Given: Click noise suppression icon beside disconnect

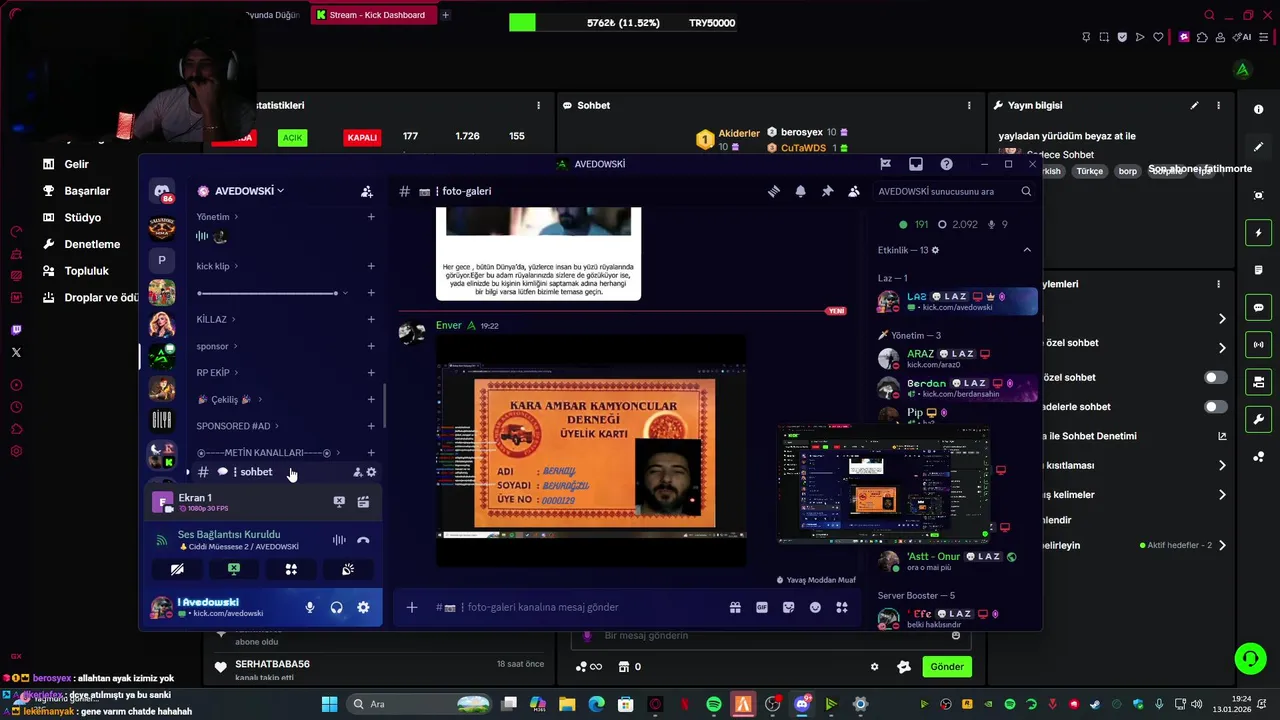Looking at the screenshot, I should point(339,540).
